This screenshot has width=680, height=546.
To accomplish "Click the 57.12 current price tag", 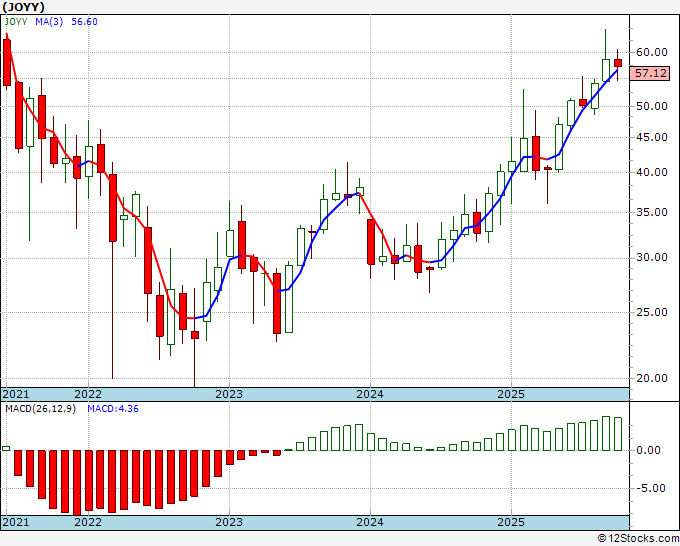I will click(x=649, y=73).
